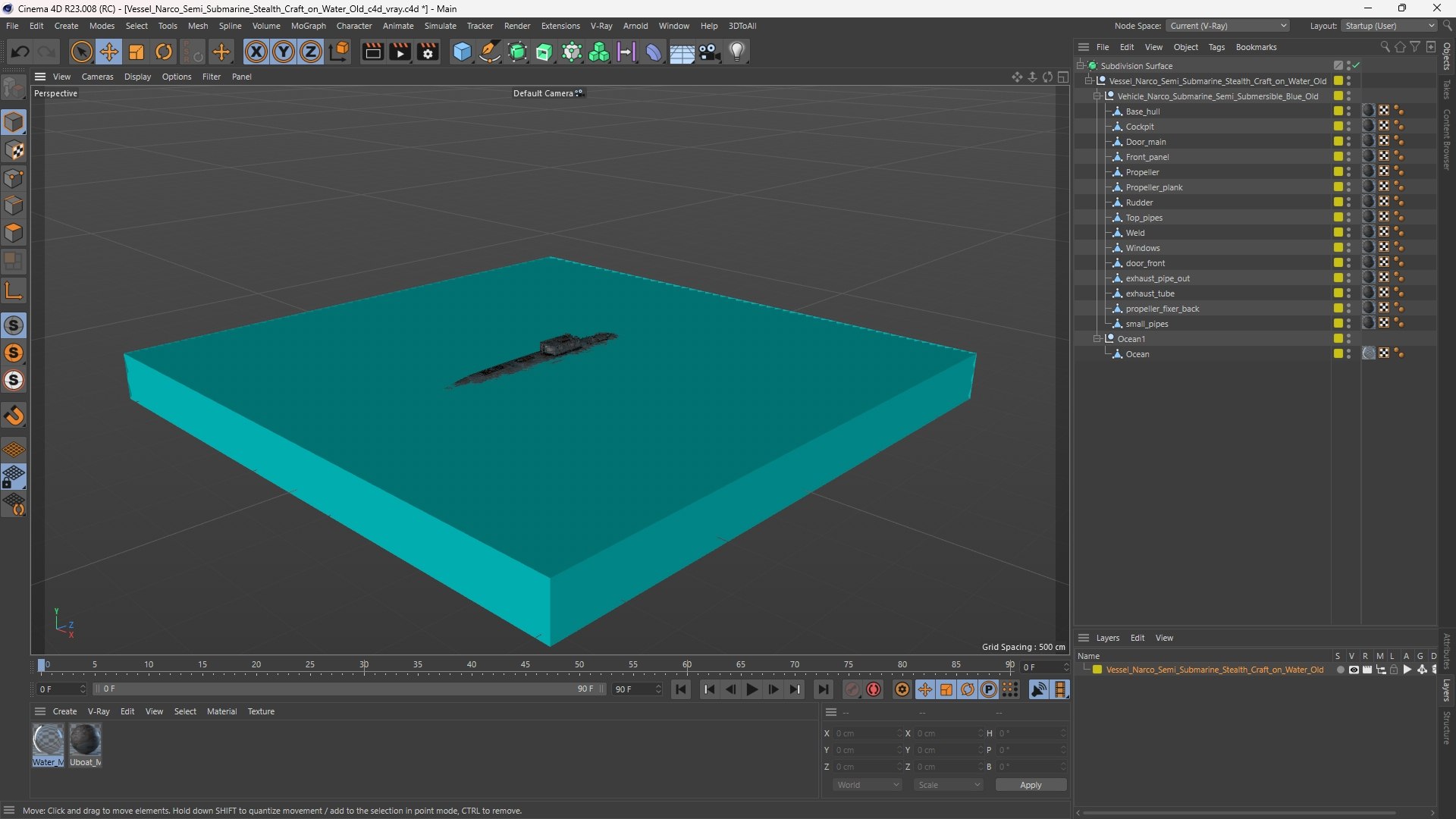The width and height of the screenshot is (1456, 819).
Task: Select the Water material thumbnail
Action: 48,741
